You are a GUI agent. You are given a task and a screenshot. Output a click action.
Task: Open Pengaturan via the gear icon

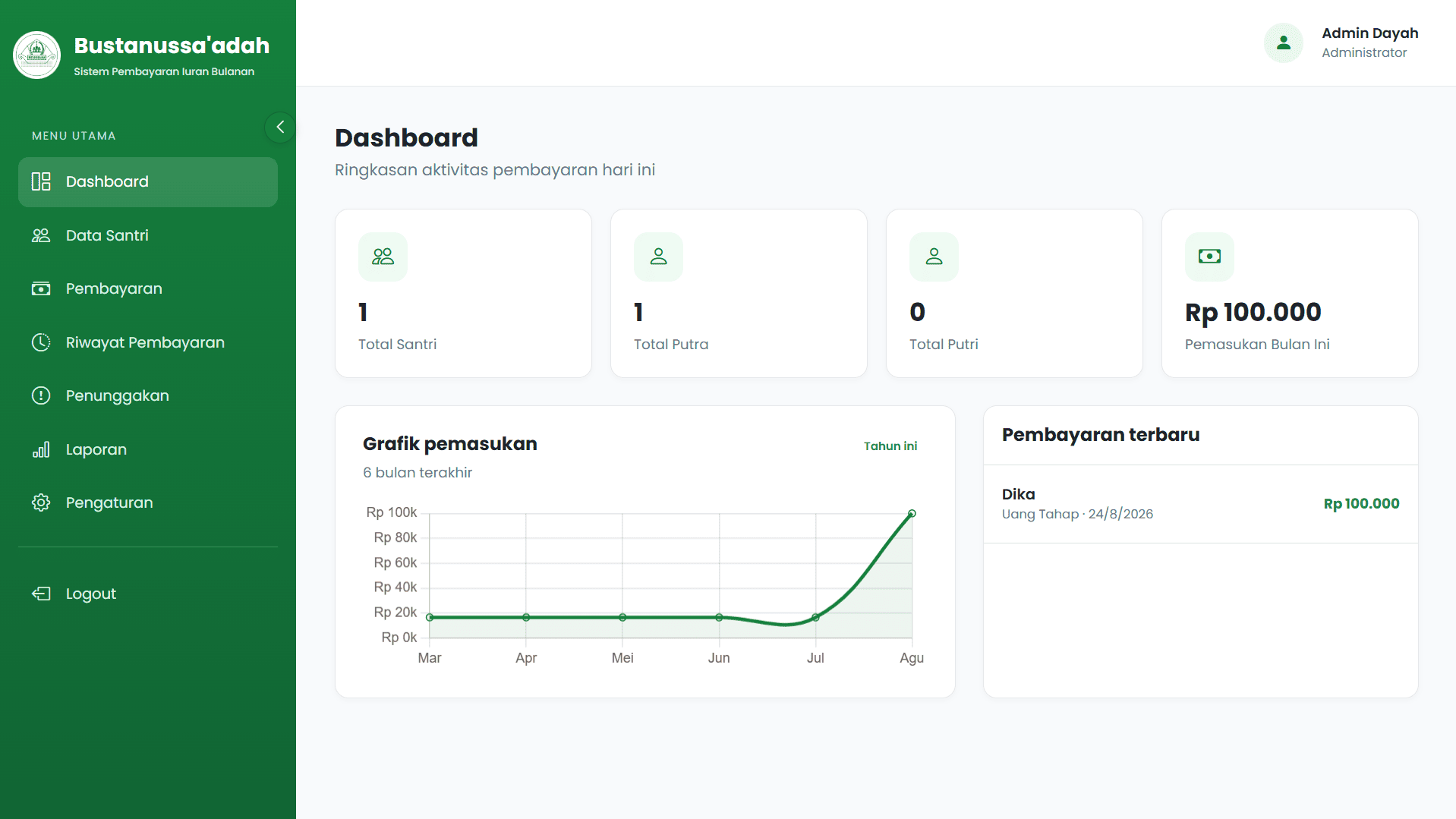click(x=41, y=502)
